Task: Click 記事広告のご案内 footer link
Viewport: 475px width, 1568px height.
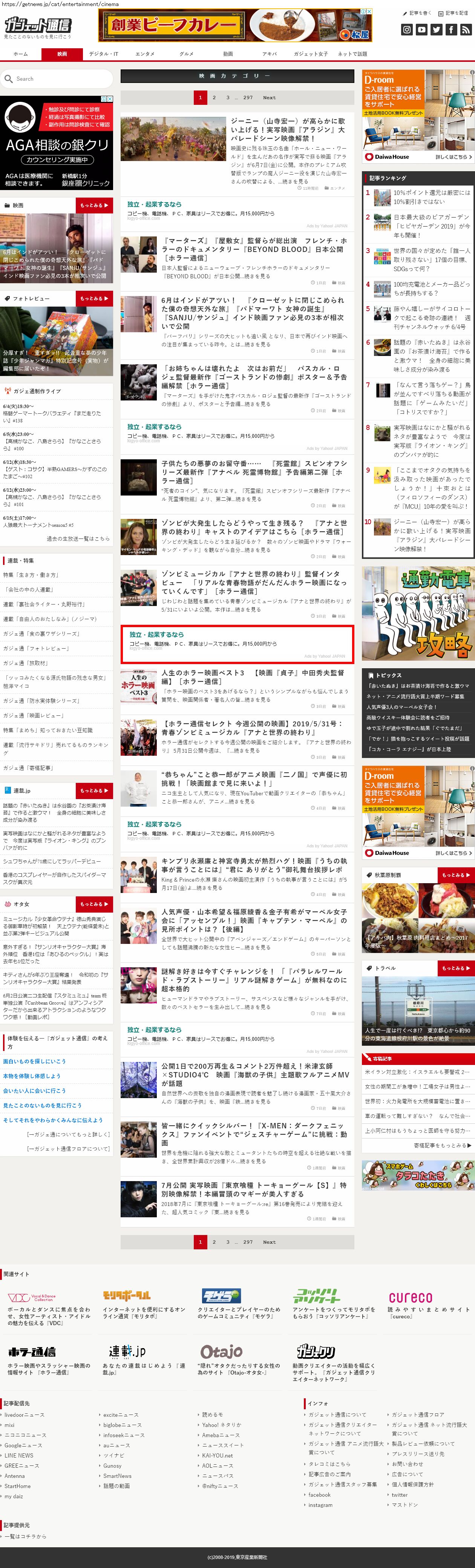Action: click(329, 1474)
